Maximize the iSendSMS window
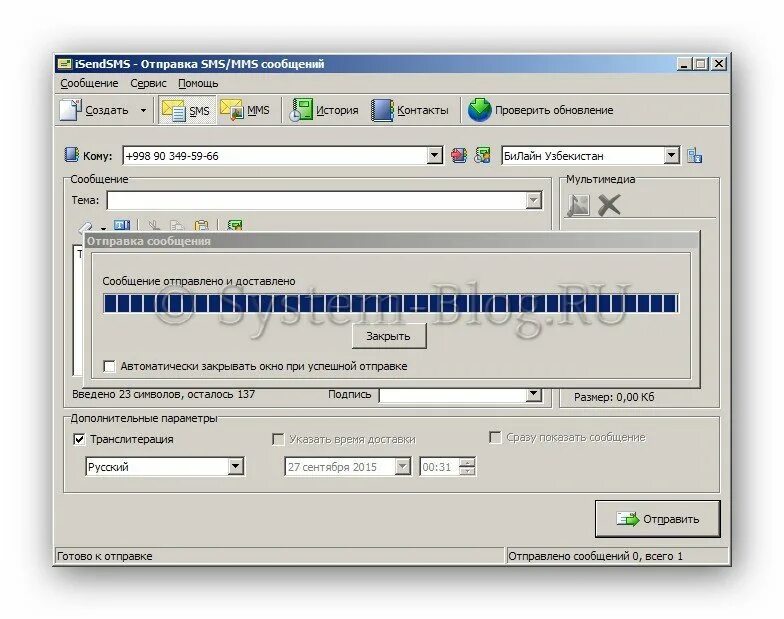784x619 pixels. 700,64
